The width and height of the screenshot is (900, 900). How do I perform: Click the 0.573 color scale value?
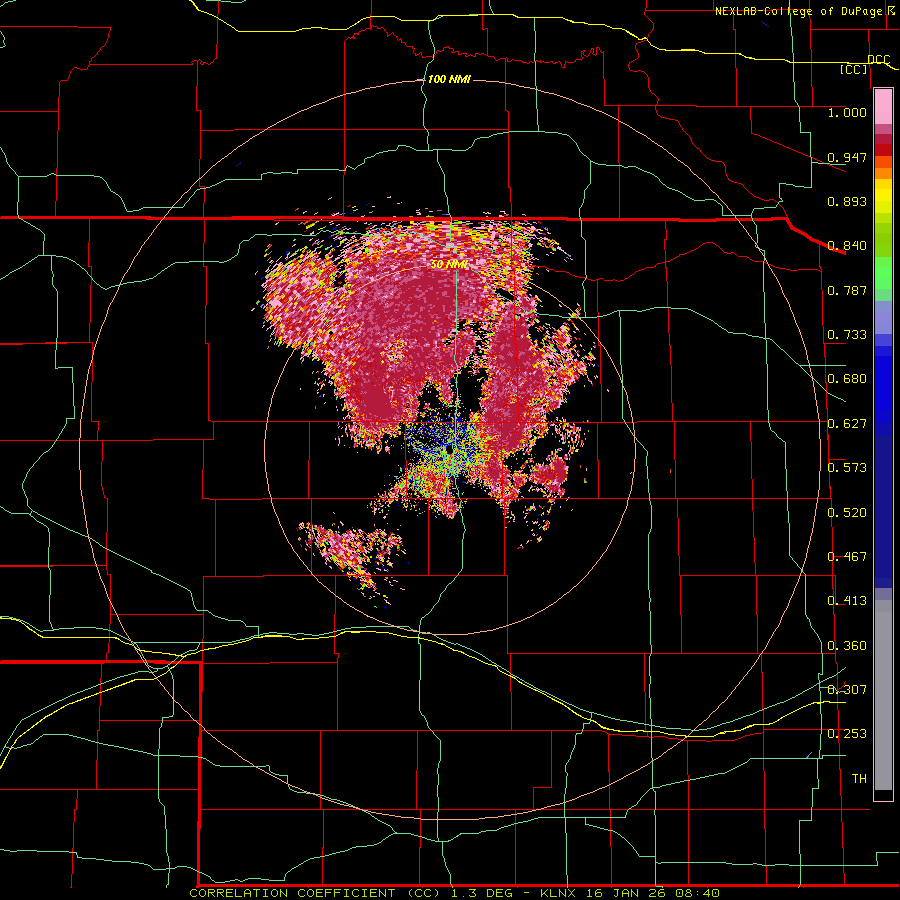pos(847,468)
